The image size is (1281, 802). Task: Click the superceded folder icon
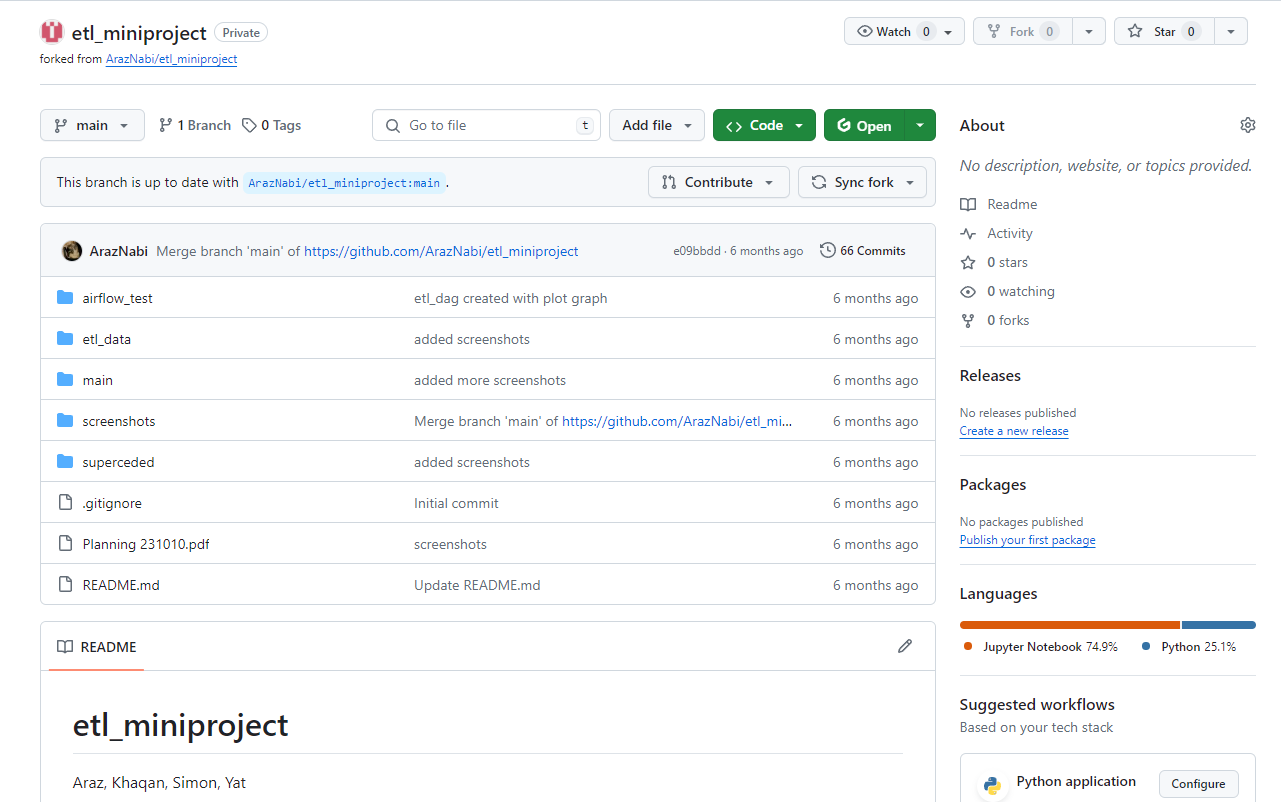(x=65, y=462)
